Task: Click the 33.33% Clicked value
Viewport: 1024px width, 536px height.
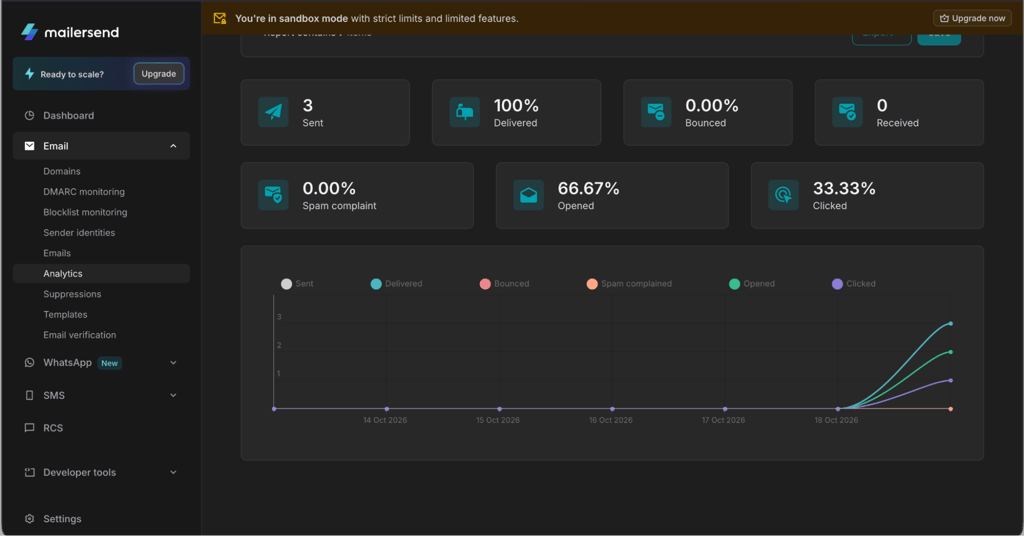Action: (x=844, y=188)
